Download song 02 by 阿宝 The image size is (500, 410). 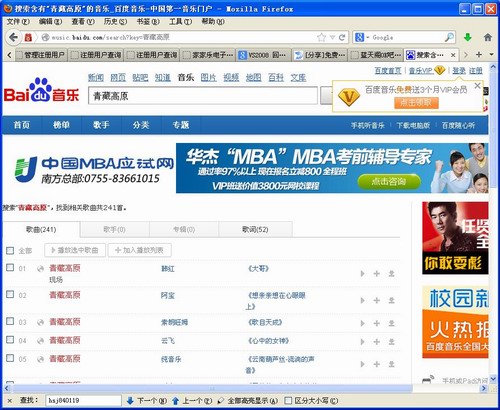(391, 301)
